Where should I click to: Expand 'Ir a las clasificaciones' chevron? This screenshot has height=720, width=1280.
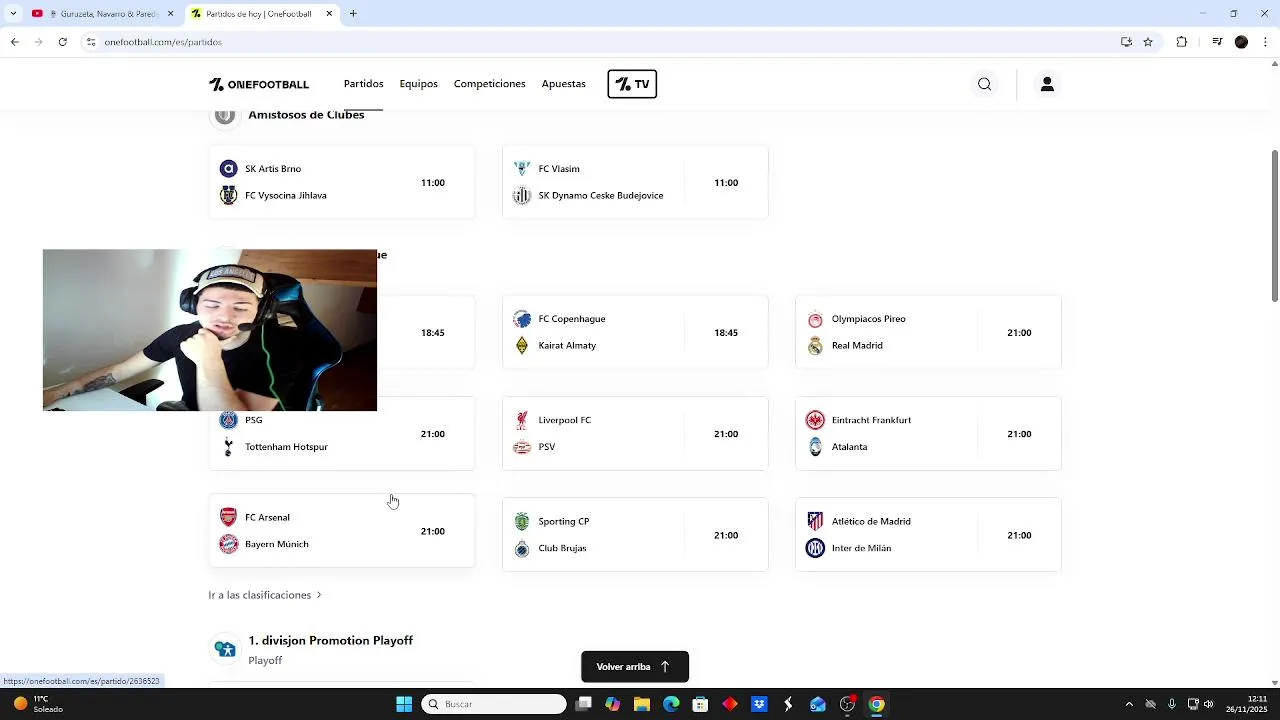tap(319, 595)
